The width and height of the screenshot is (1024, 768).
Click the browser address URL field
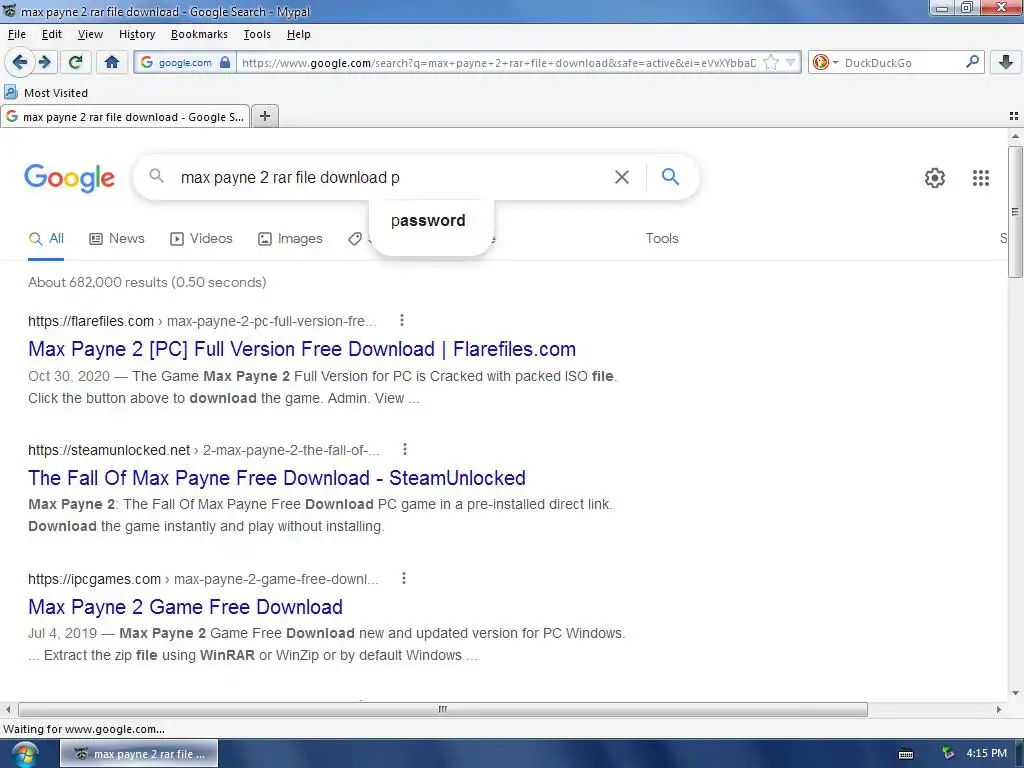pos(498,63)
